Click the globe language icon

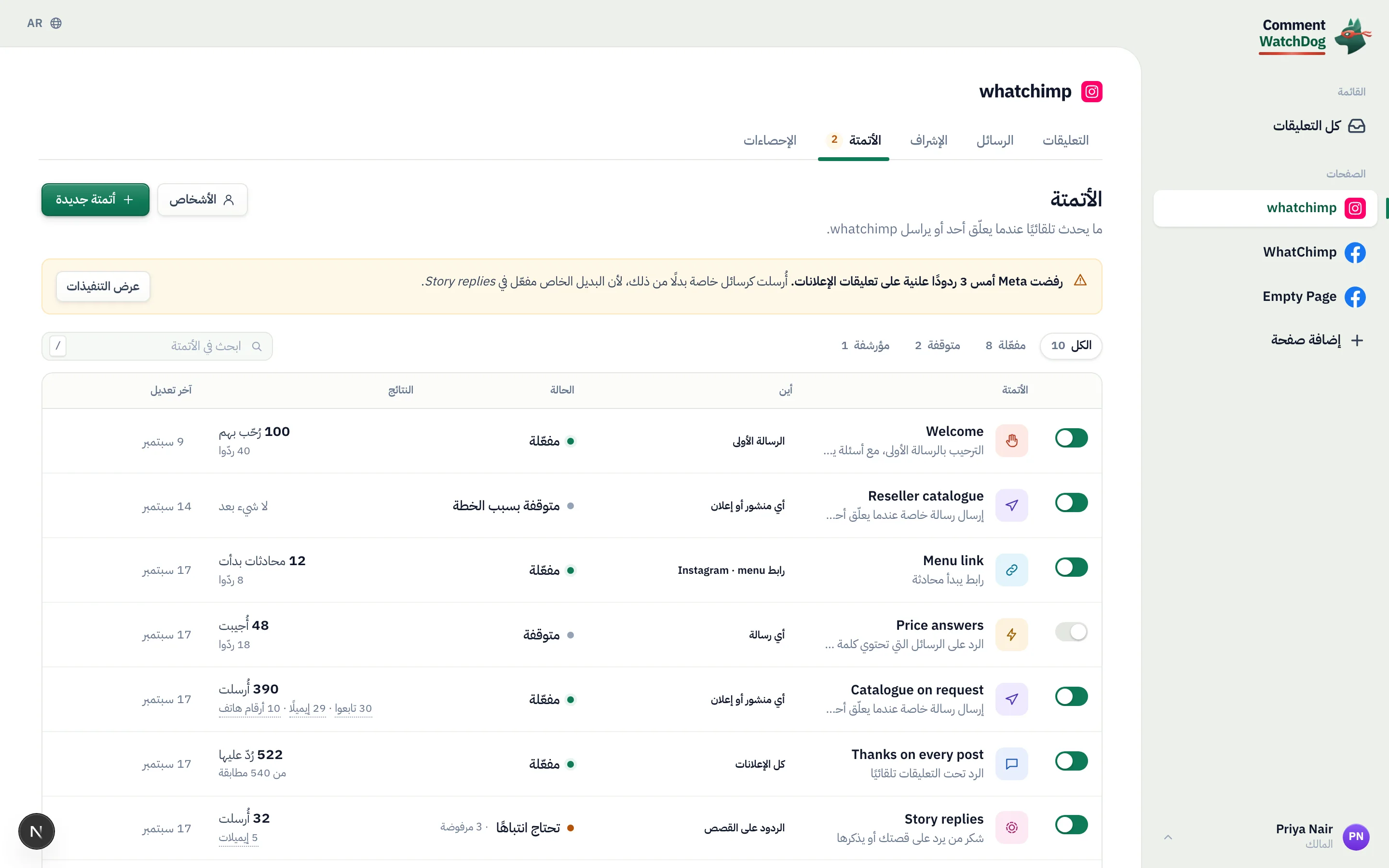[55, 23]
